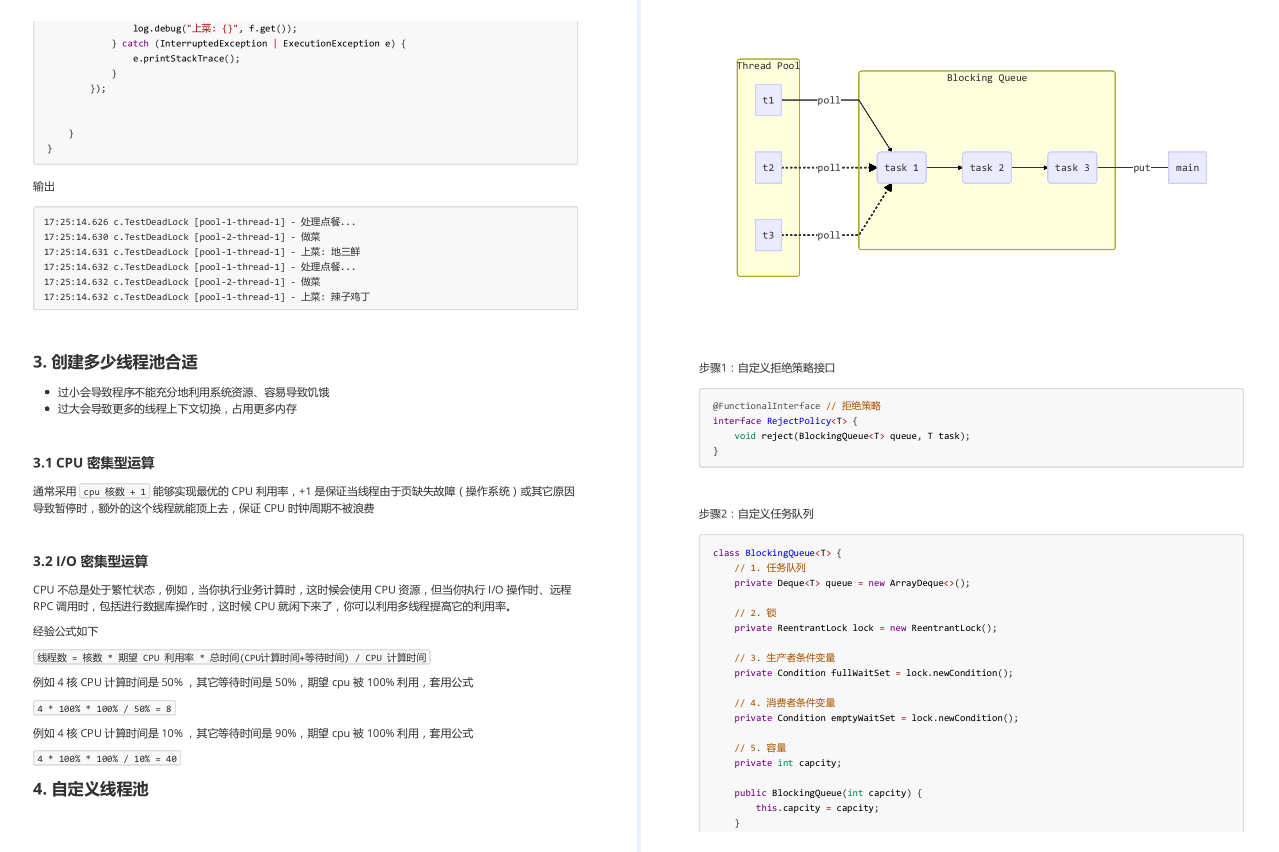Click comment '// 3. 生产者条件变量'

[785, 658]
